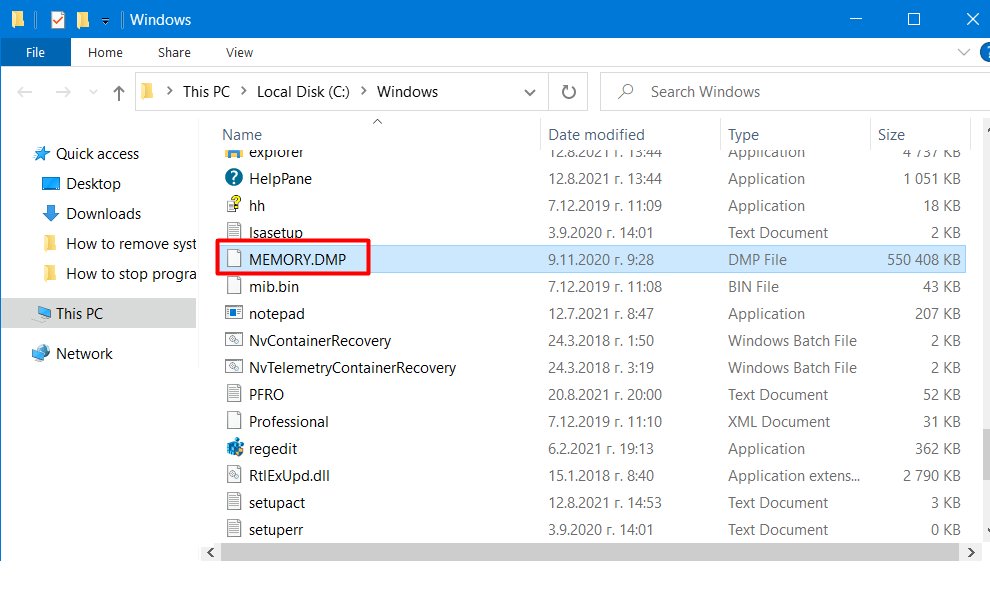Open the File ribbon tab
This screenshot has height=592, width=990.
pos(35,52)
